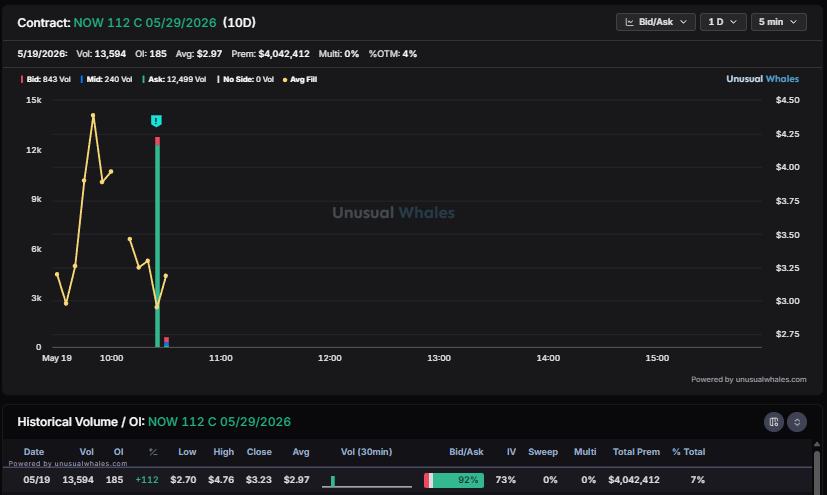Click the Avg: $2.97 summary stat
The image size is (827, 495).
(198, 54)
